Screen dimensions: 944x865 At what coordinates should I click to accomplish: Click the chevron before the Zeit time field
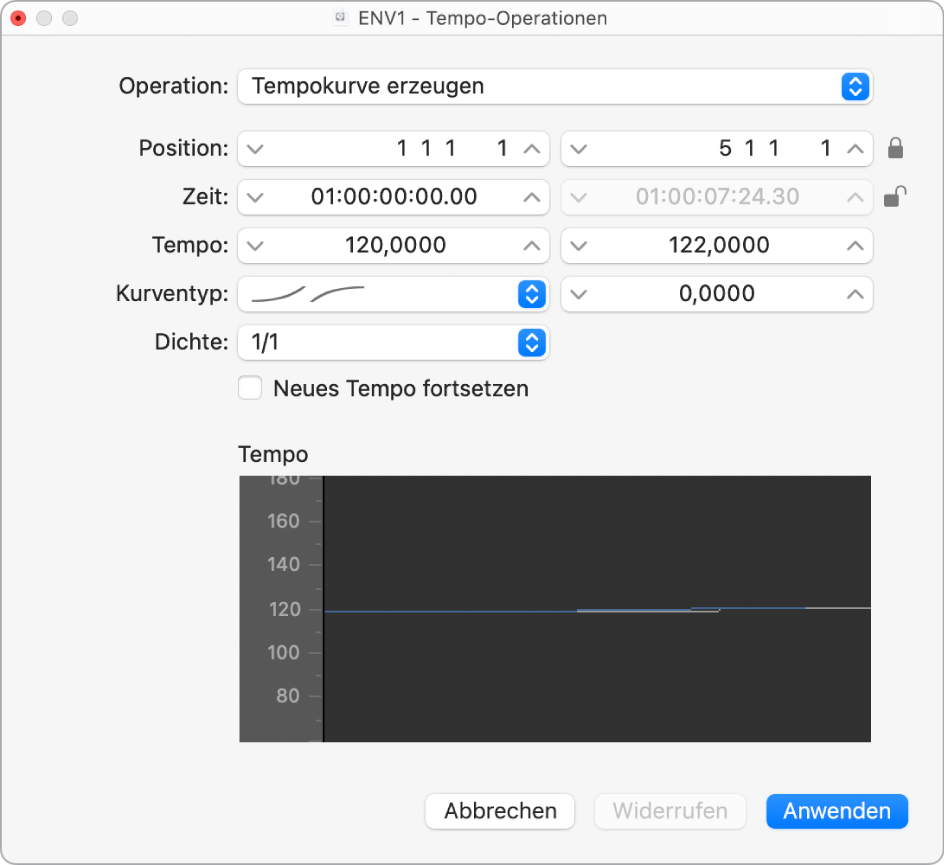[256, 197]
